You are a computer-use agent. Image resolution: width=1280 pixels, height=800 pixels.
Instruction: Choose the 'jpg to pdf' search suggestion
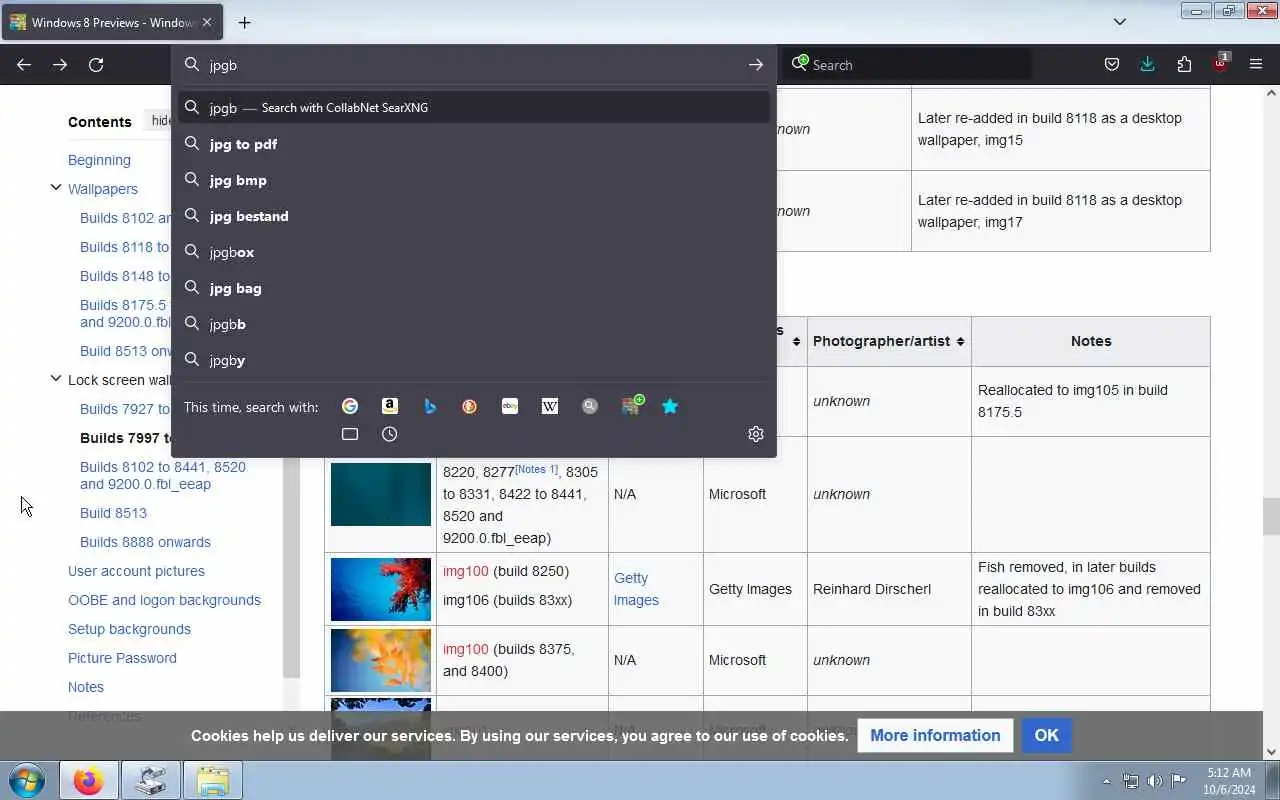tap(474, 144)
